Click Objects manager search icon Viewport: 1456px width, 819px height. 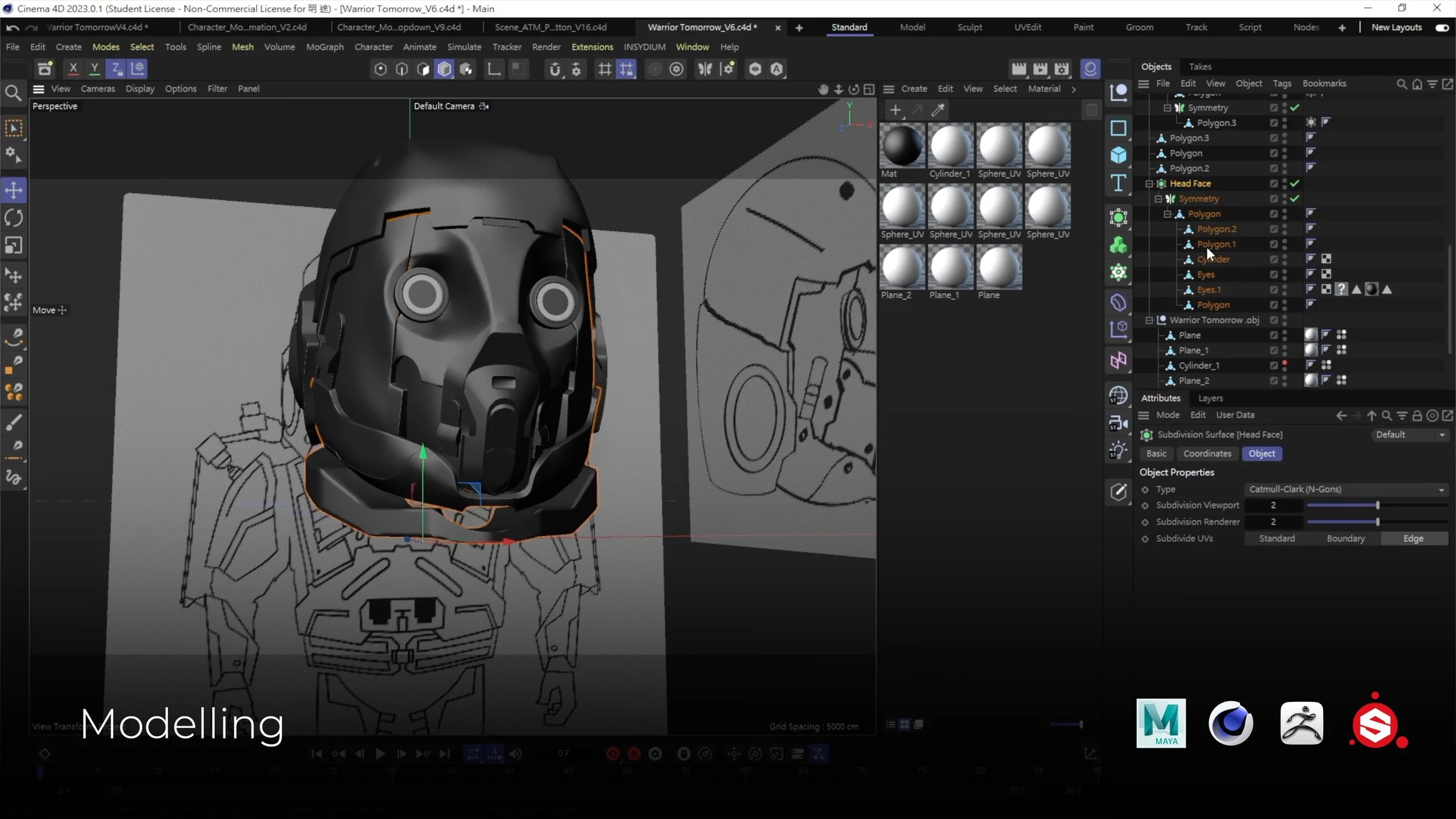[1401, 84]
